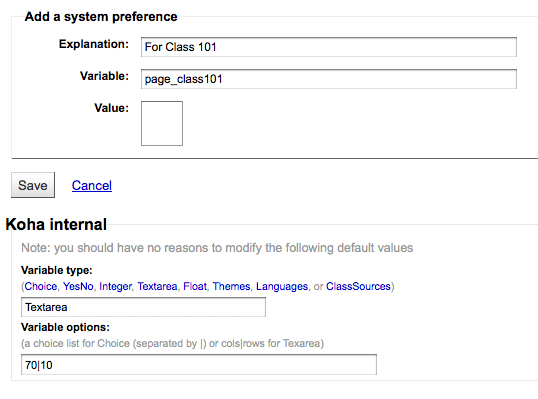Click the Variable: field label

click(x=104, y=76)
